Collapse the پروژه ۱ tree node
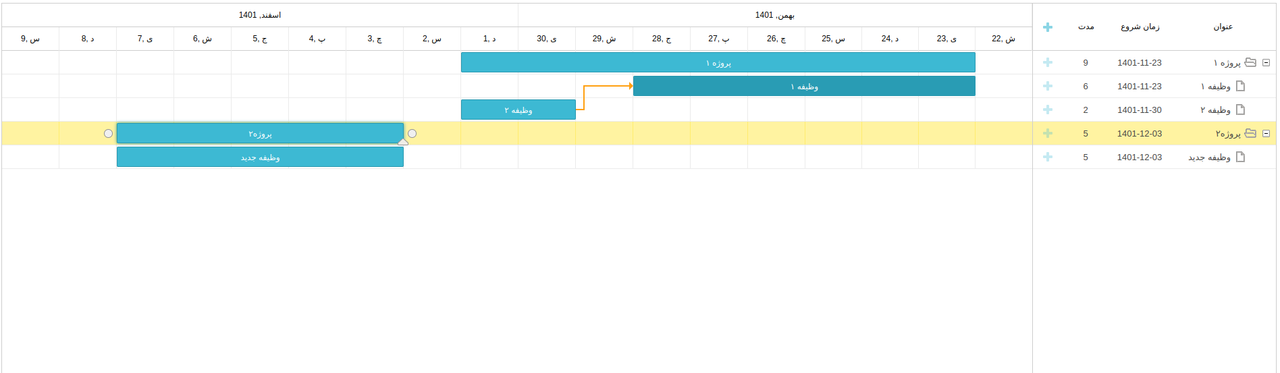This screenshot has width=1280, height=373. pyautogui.click(x=1266, y=62)
